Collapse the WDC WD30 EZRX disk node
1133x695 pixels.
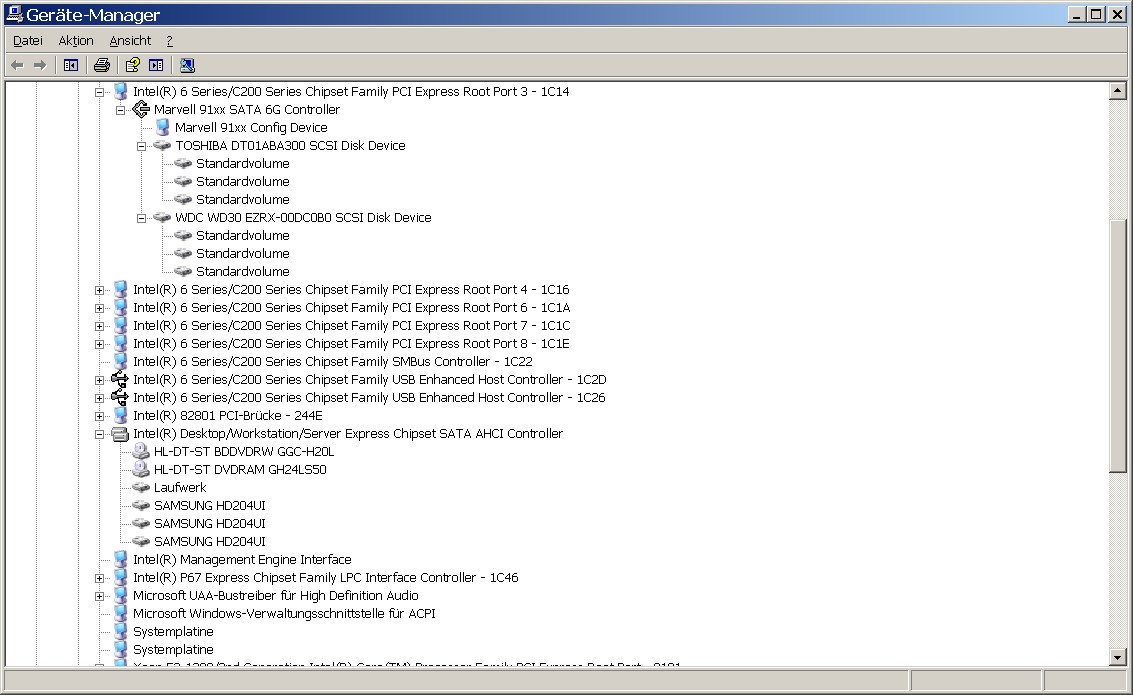pos(142,217)
